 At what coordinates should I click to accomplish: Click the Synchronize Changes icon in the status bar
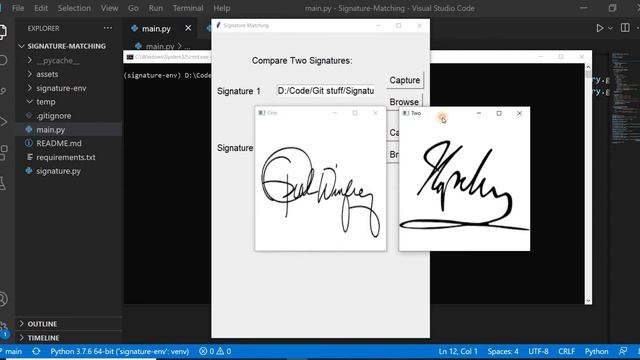click(x=36, y=351)
